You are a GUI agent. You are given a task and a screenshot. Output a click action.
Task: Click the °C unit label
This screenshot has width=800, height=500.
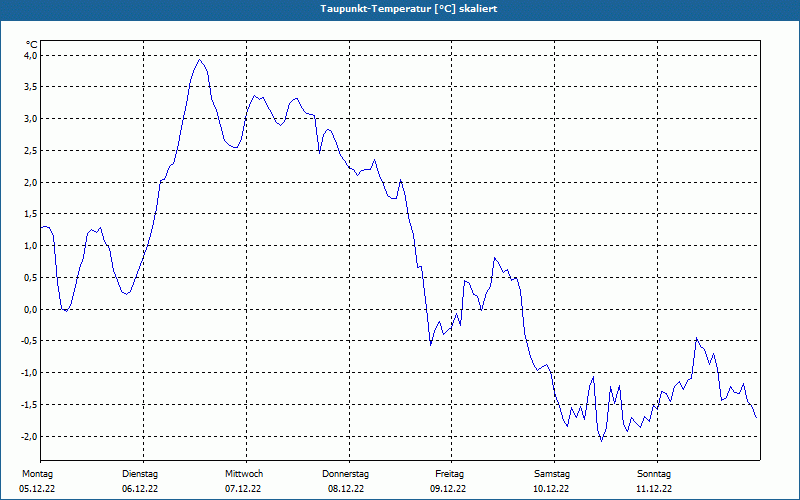tap(32, 45)
